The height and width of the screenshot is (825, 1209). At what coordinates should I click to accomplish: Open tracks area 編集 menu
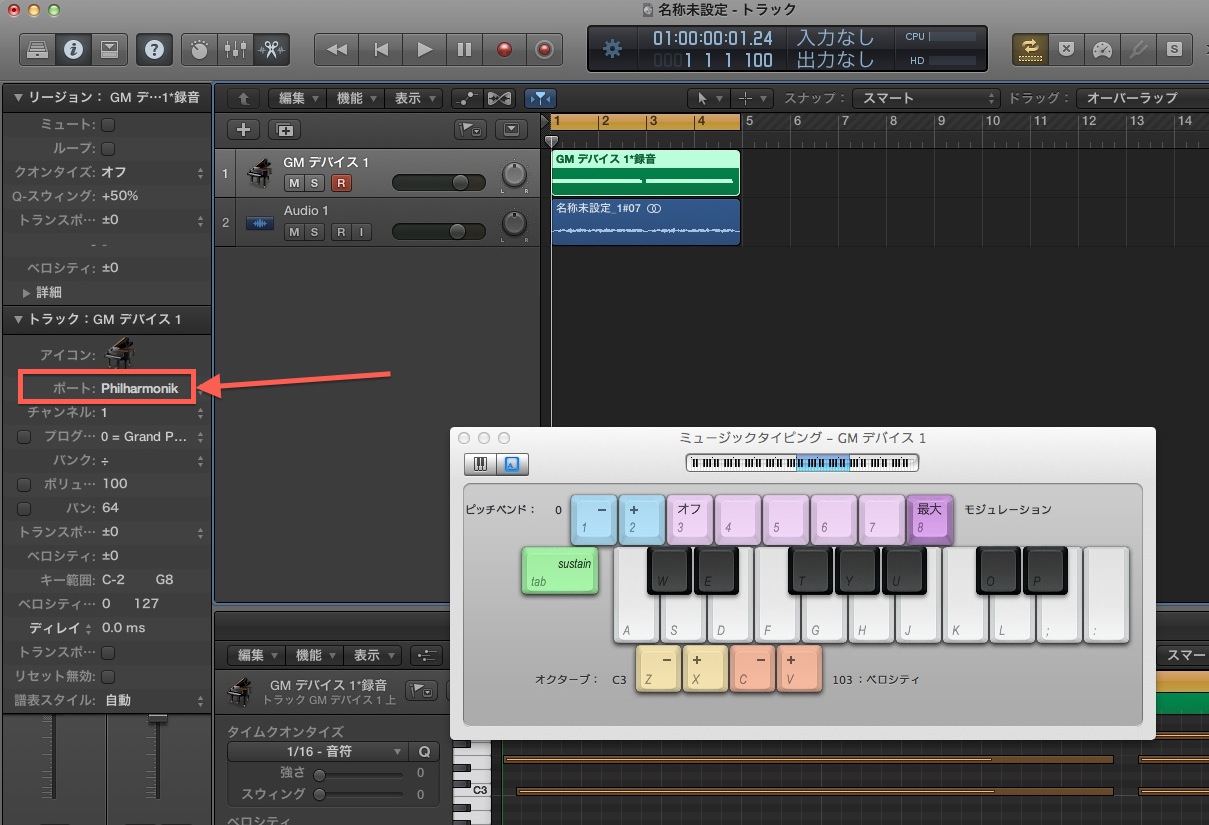click(300, 98)
